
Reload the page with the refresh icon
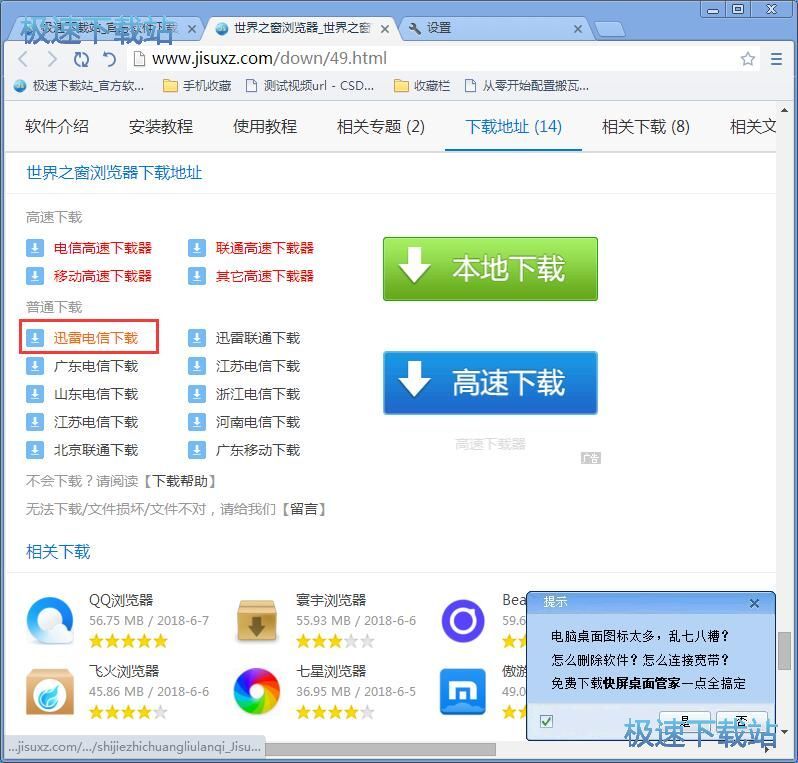(81, 59)
